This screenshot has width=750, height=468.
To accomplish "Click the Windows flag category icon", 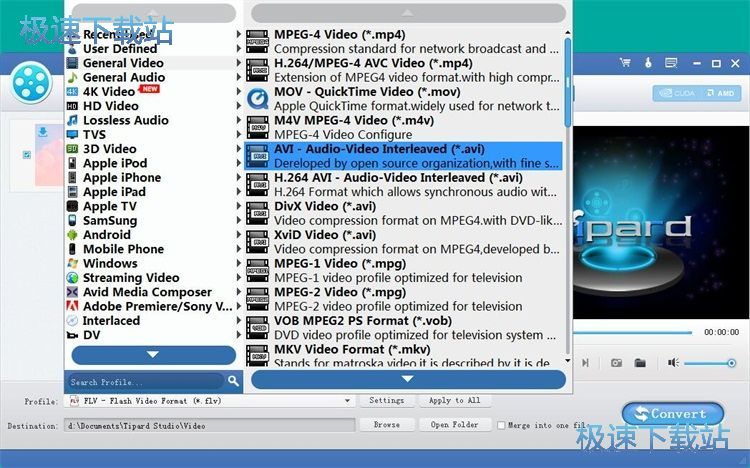I will pos(72,263).
